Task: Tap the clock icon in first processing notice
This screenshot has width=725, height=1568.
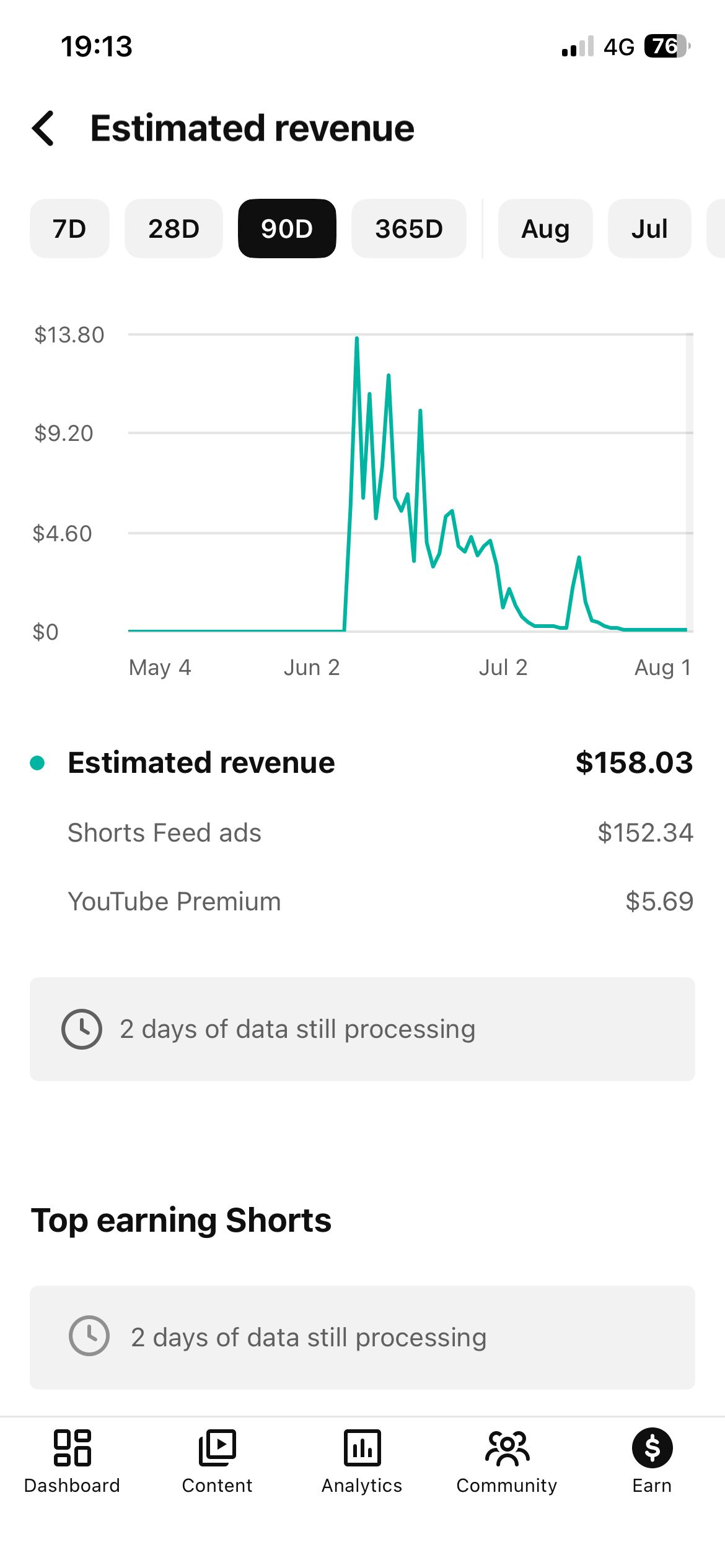Action: (82, 1029)
